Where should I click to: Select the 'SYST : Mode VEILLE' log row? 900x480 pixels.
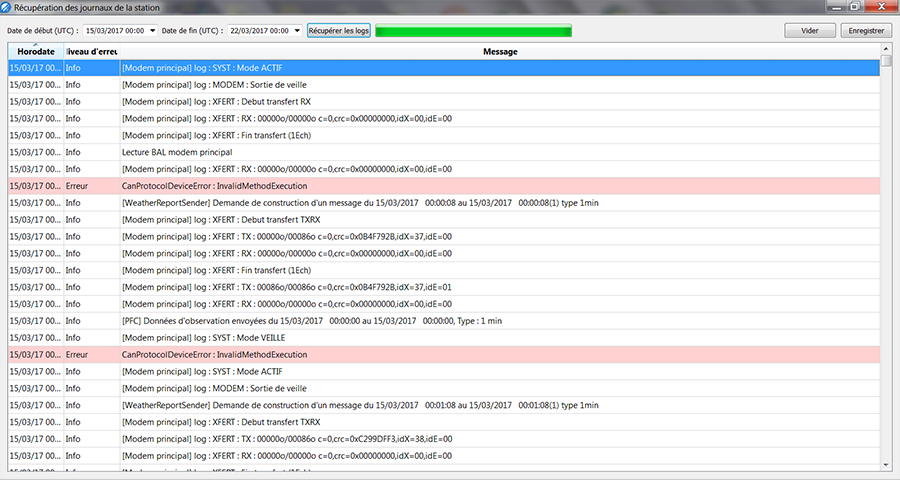[x=400, y=337]
